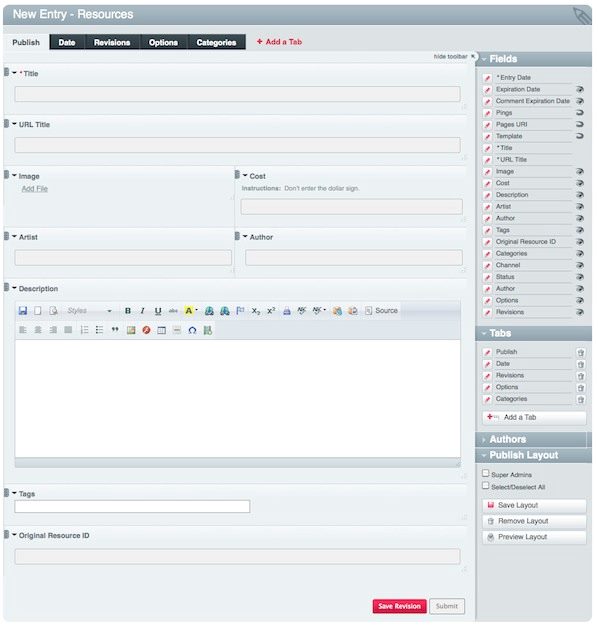Switch to the Date tab
This screenshot has height=626, width=598.
click(67, 42)
